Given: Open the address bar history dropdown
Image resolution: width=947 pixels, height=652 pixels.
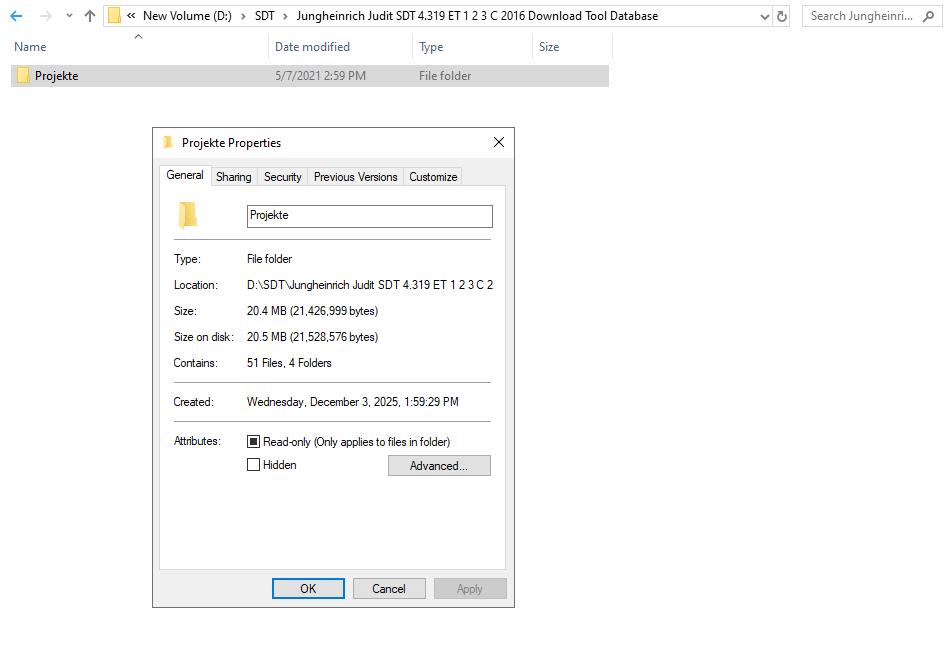Looking at the screenshot, I should pyautogui.click(x=765, y=16).
